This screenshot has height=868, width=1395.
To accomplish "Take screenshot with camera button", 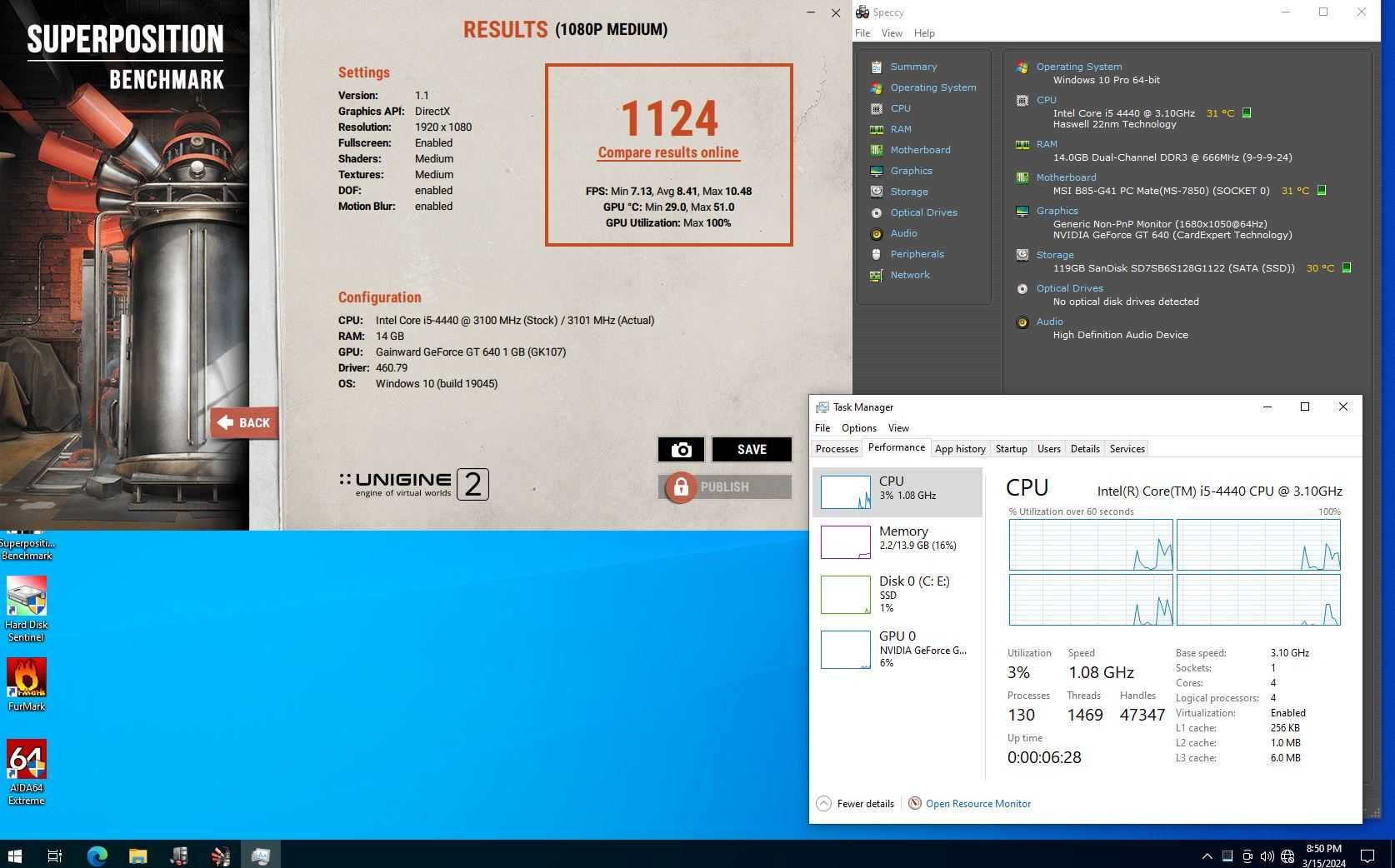I will click(x=681, y=449).
